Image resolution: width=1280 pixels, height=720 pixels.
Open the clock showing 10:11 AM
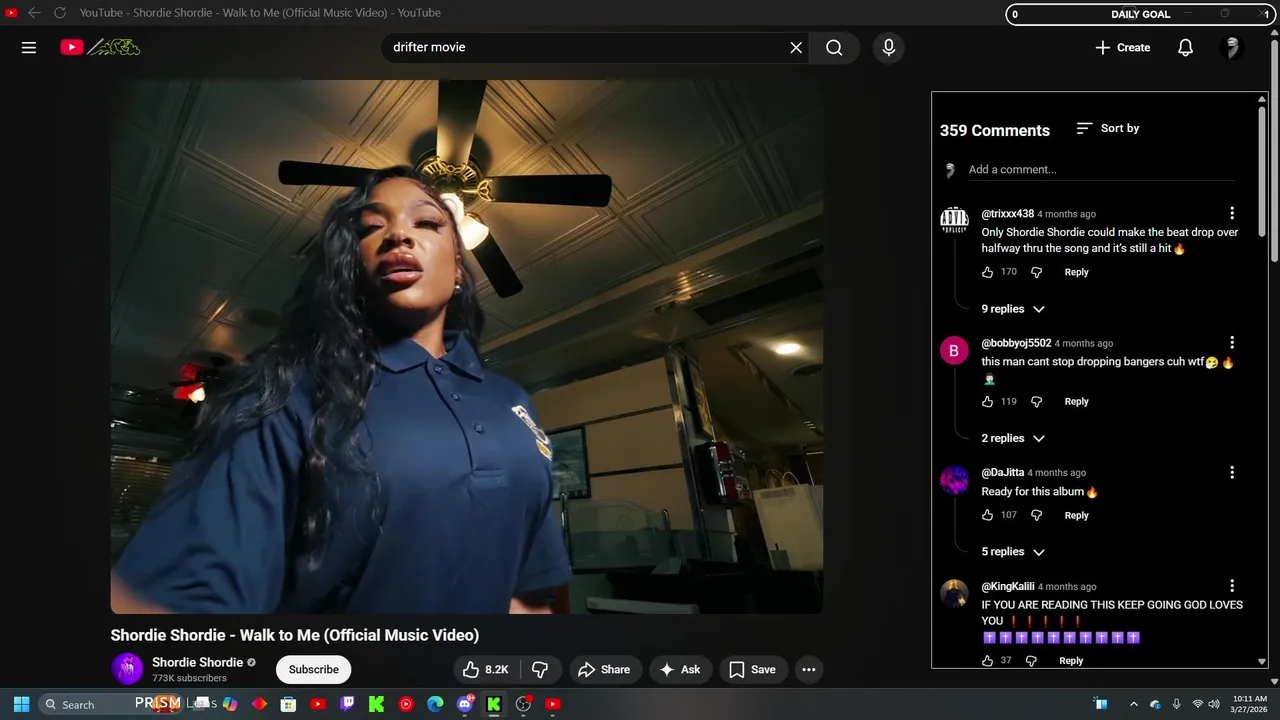[1250, 704]
